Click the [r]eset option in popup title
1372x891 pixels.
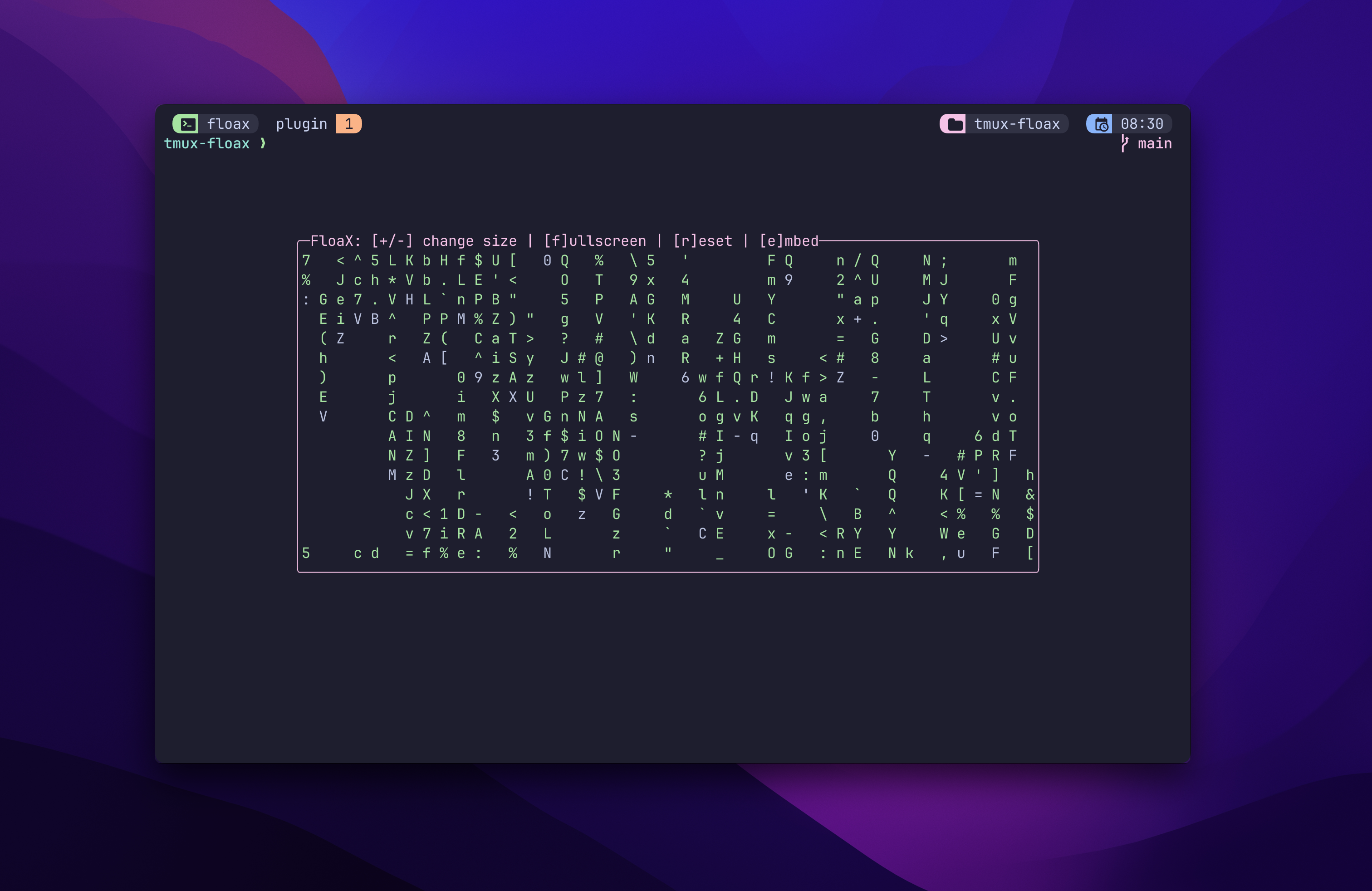tap(703, 241)
